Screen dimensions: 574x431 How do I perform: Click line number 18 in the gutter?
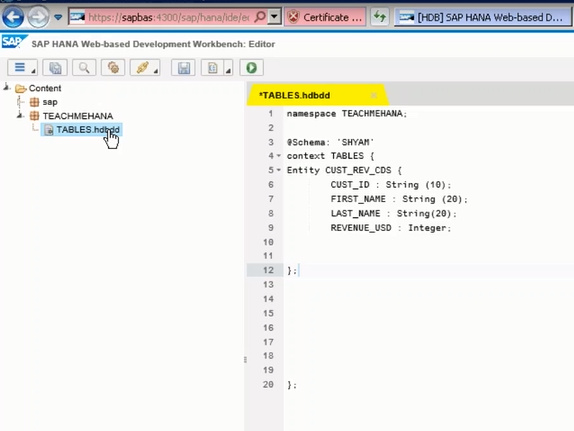(268, 356)
